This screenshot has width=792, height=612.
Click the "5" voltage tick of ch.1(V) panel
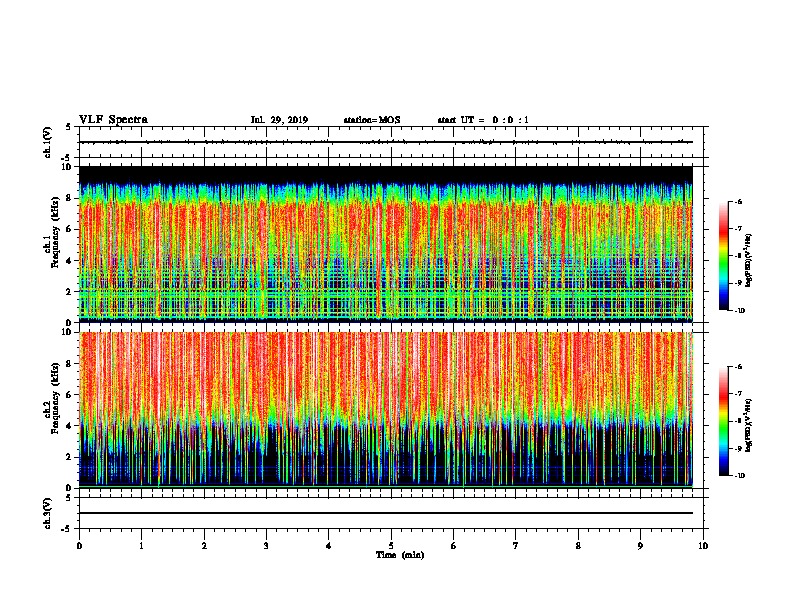click(69, 127)
